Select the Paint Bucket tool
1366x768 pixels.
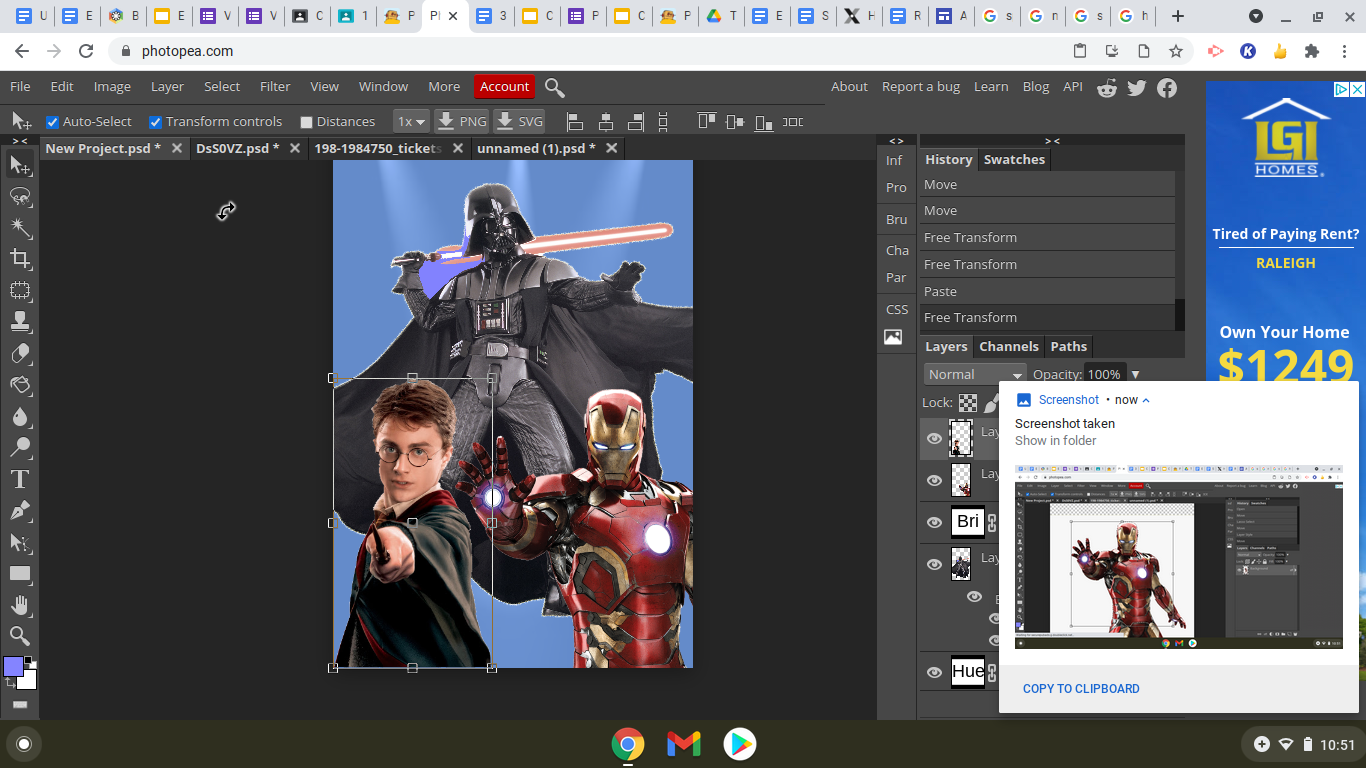pyautogui.click(x=20, y=385)
